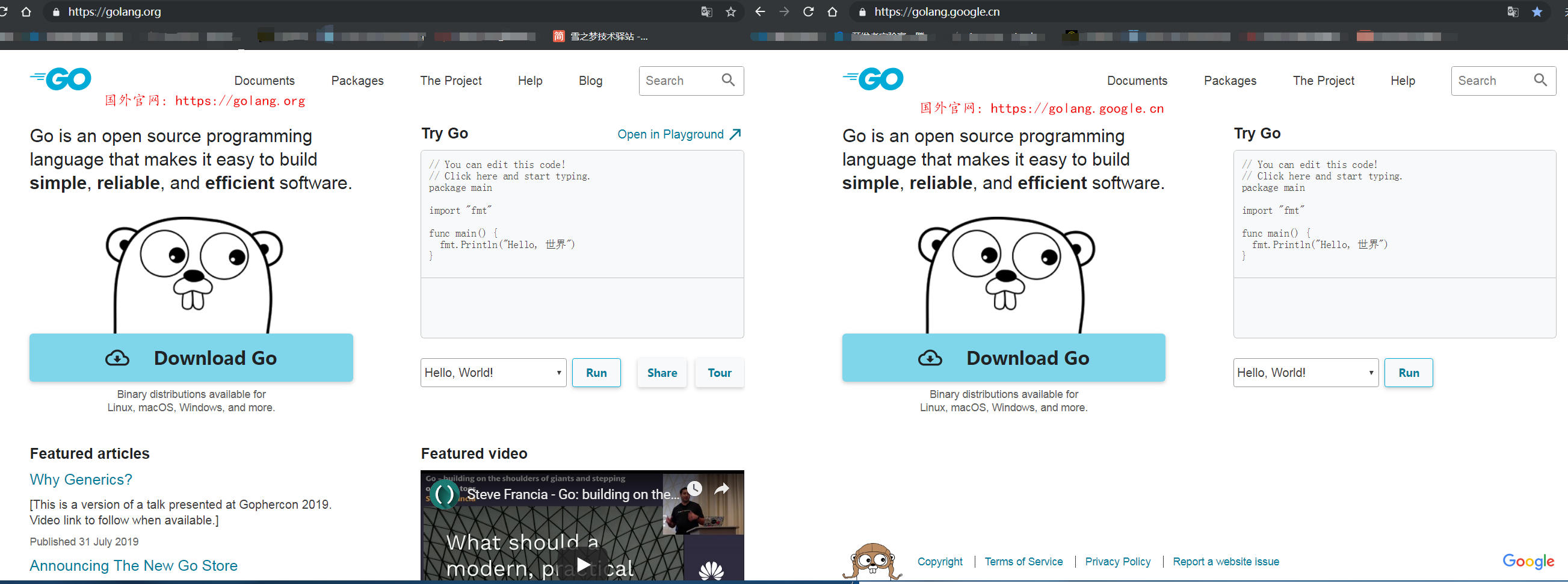The height and width of the screenshot is (584, 1568).
Task: Click the search magnifier icon on golang.org
Action: tap(728, 80)
